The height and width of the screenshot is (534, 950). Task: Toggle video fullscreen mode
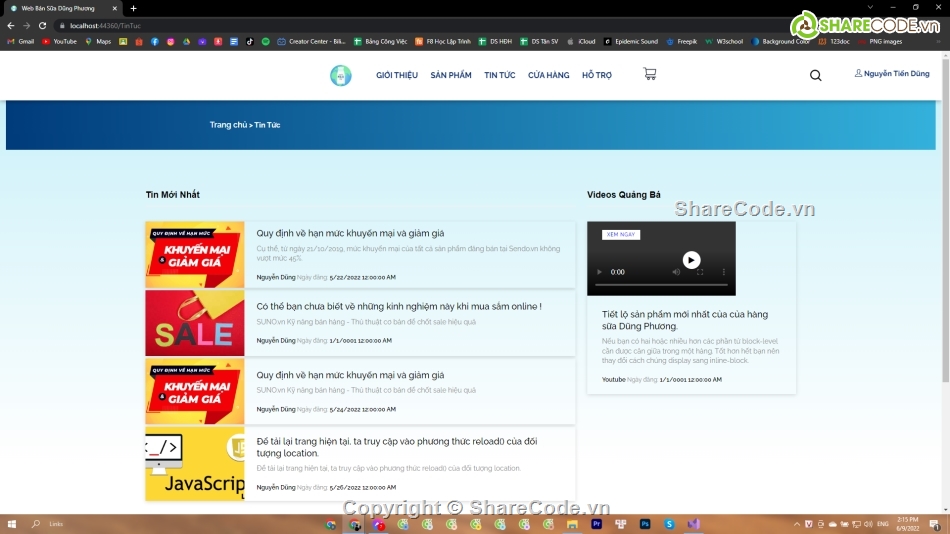(700, 272)
